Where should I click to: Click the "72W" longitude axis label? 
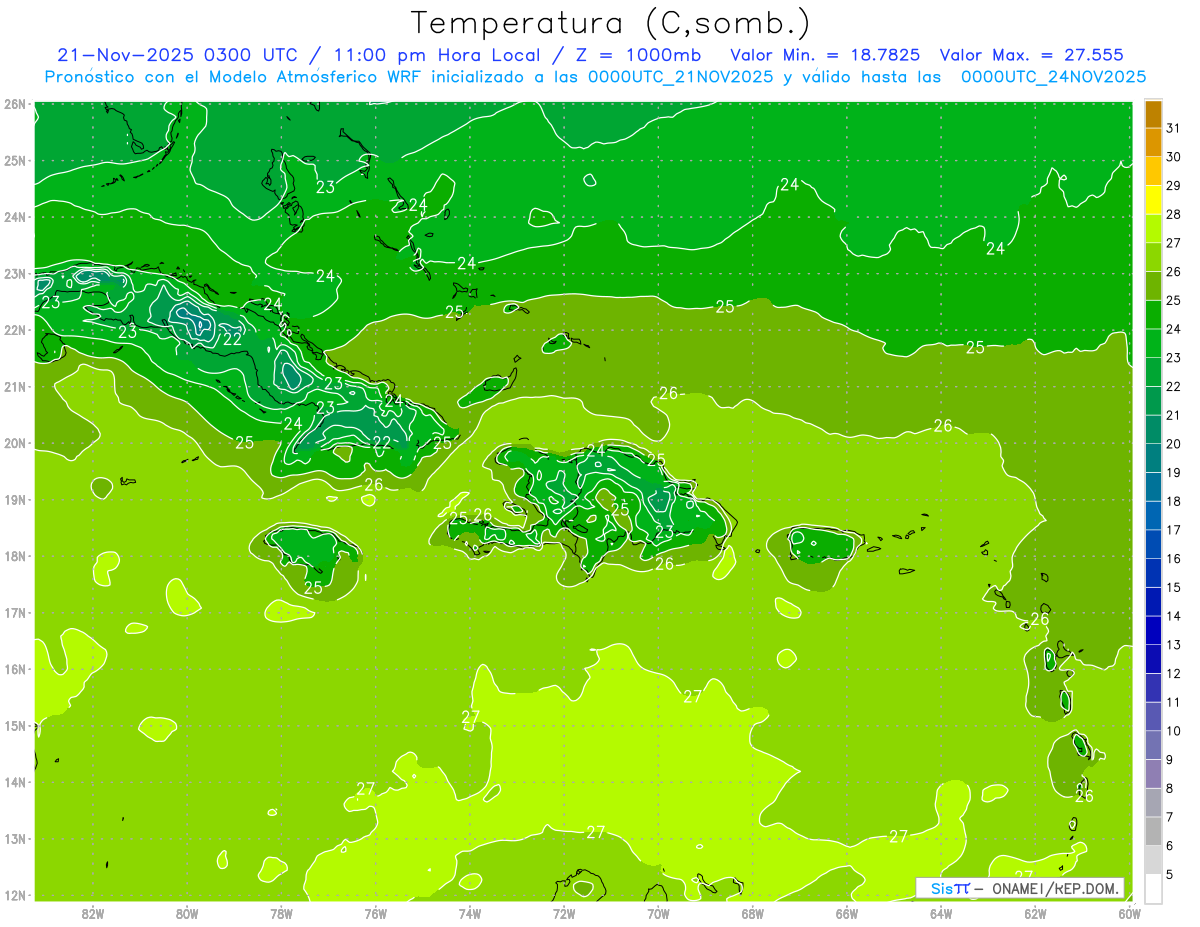point(564,913)
